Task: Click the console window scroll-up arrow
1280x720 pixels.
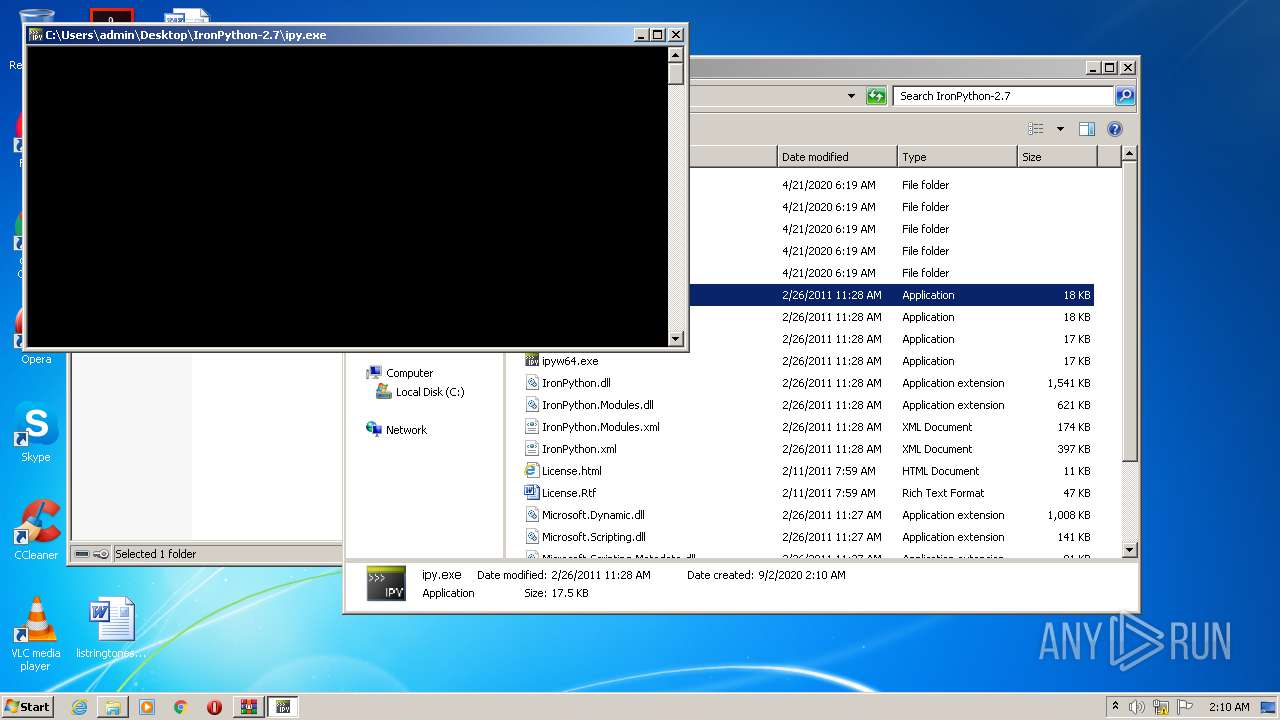Action: (x=676, y=54)
